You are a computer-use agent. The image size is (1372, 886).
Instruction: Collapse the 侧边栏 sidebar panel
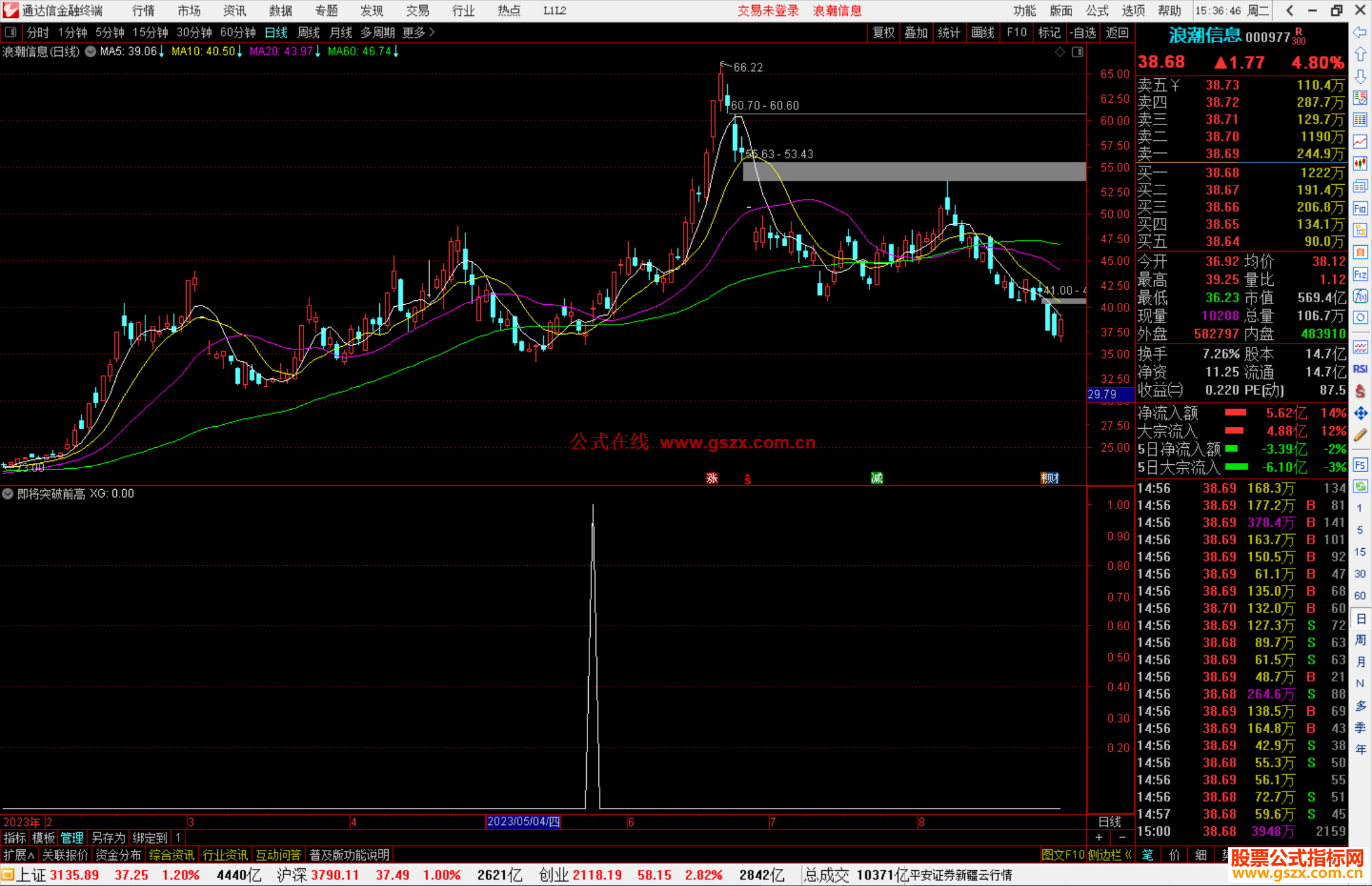[x=1109, y=855]
